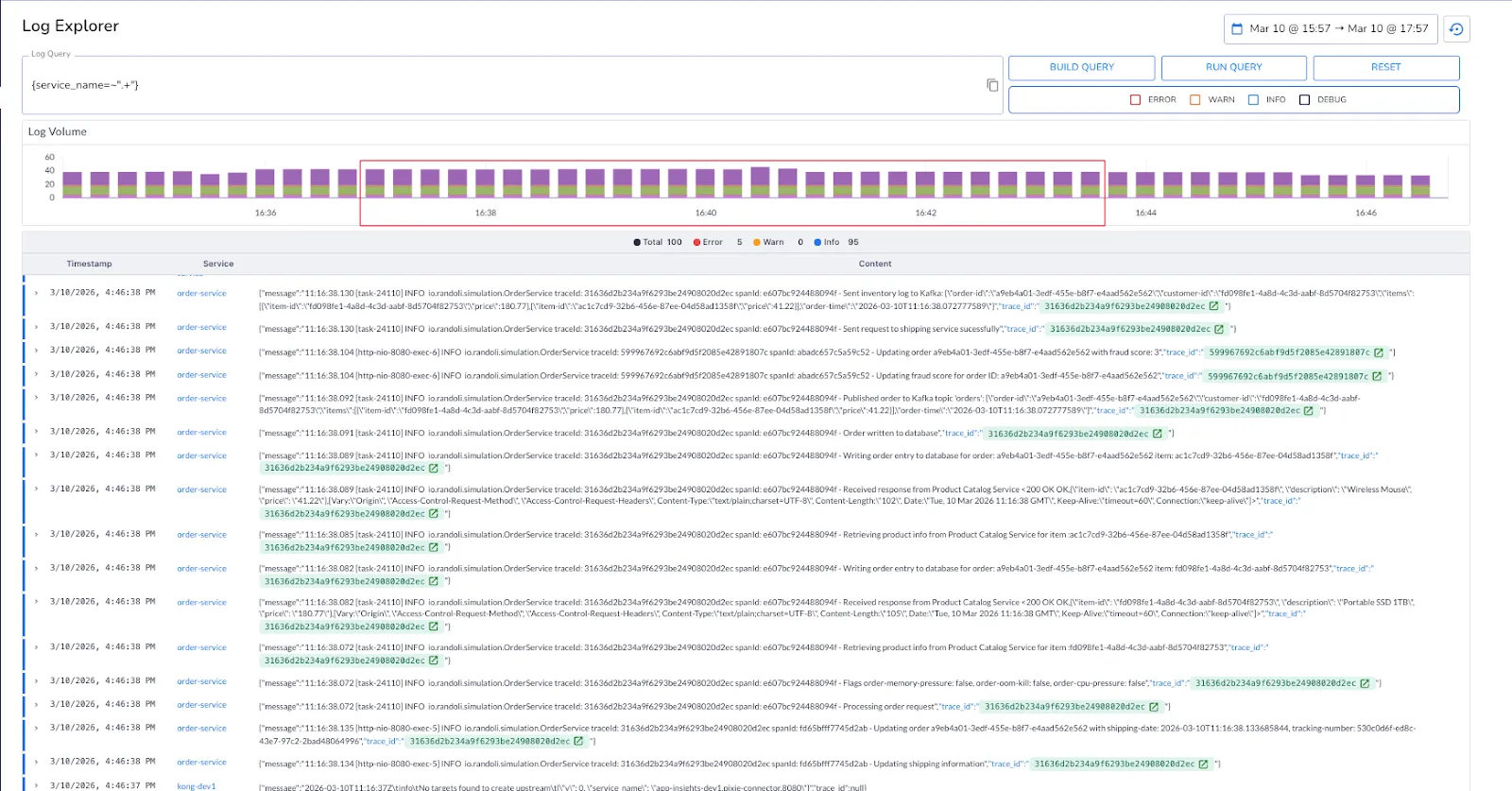Open trace link for Order written to database
The height and width of the screenshot is (791, 1512).
[x=1157, y=434]
